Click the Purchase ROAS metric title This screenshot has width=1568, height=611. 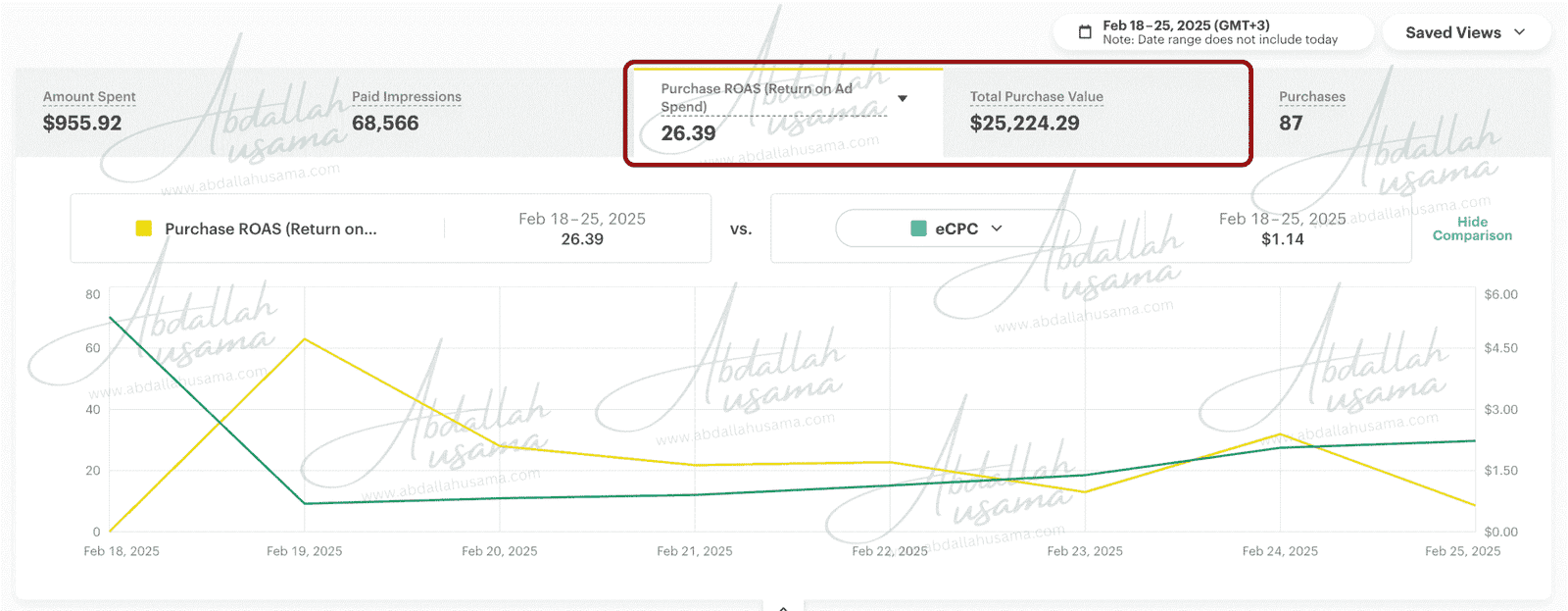(757, 97)
